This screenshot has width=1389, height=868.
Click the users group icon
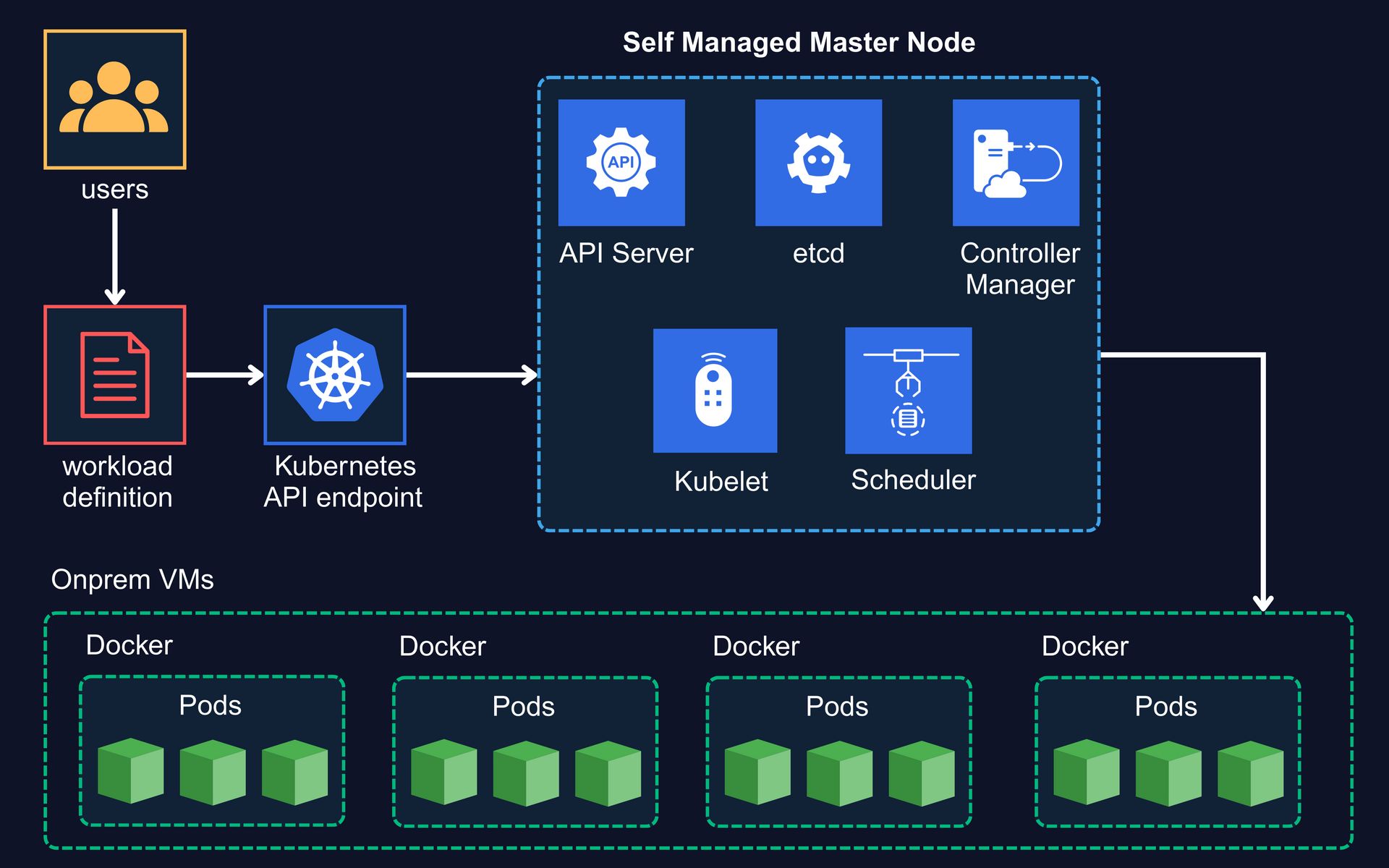tap(114, 99)
